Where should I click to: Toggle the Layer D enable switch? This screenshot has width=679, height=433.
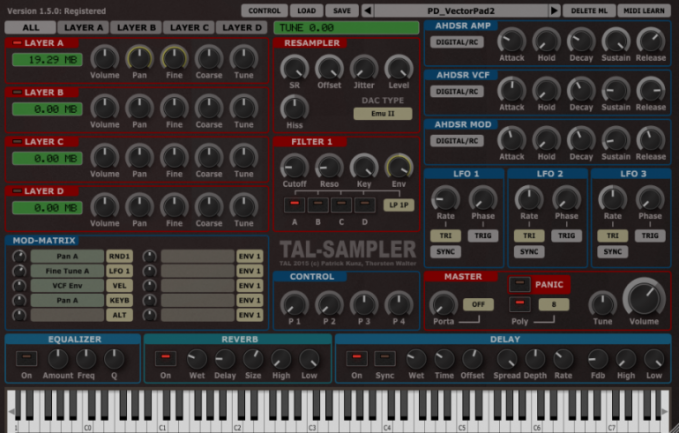coord(16,191)
